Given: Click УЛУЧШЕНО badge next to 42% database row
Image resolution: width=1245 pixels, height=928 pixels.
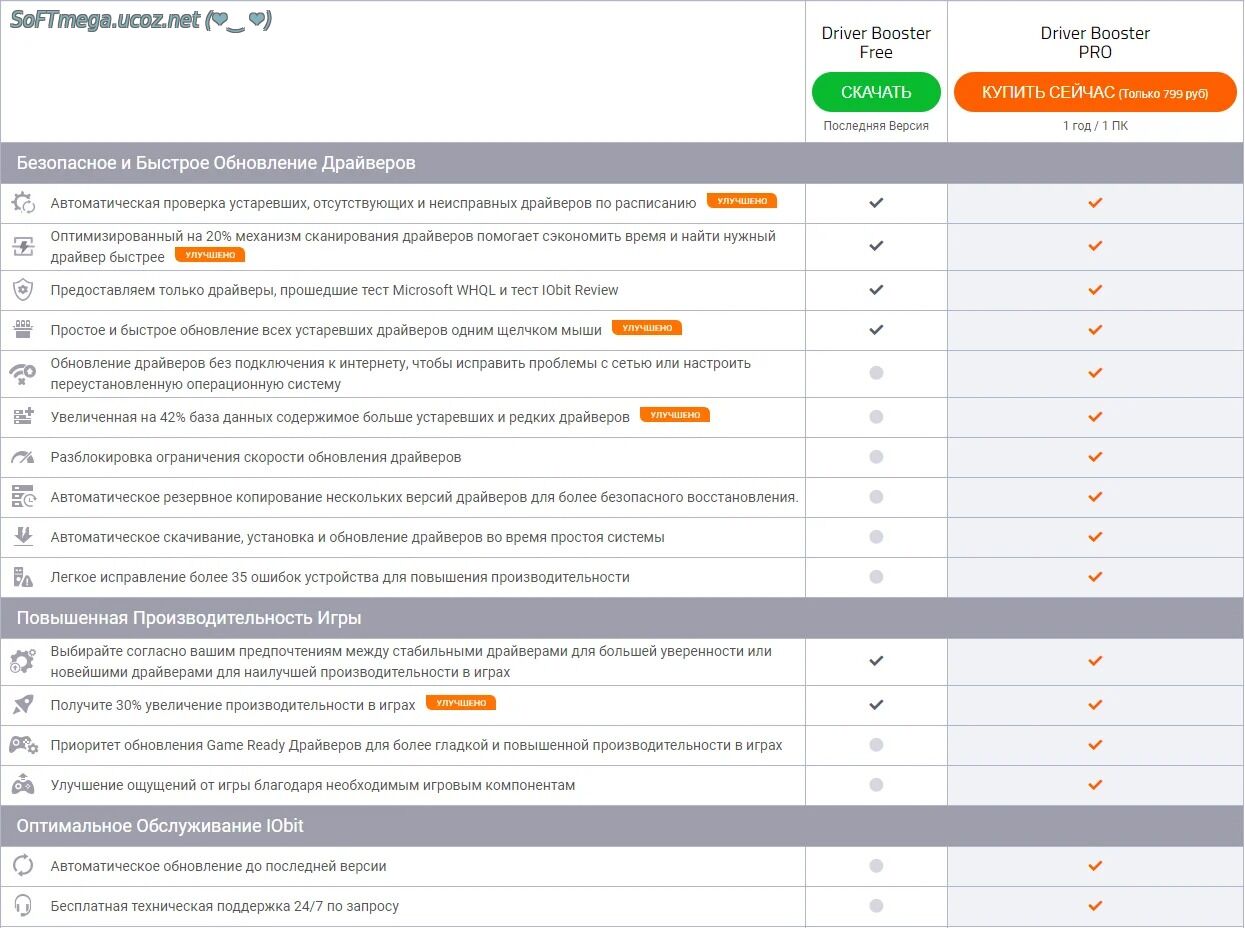Looking at the screenshot, I should click(x=675, y=415).
